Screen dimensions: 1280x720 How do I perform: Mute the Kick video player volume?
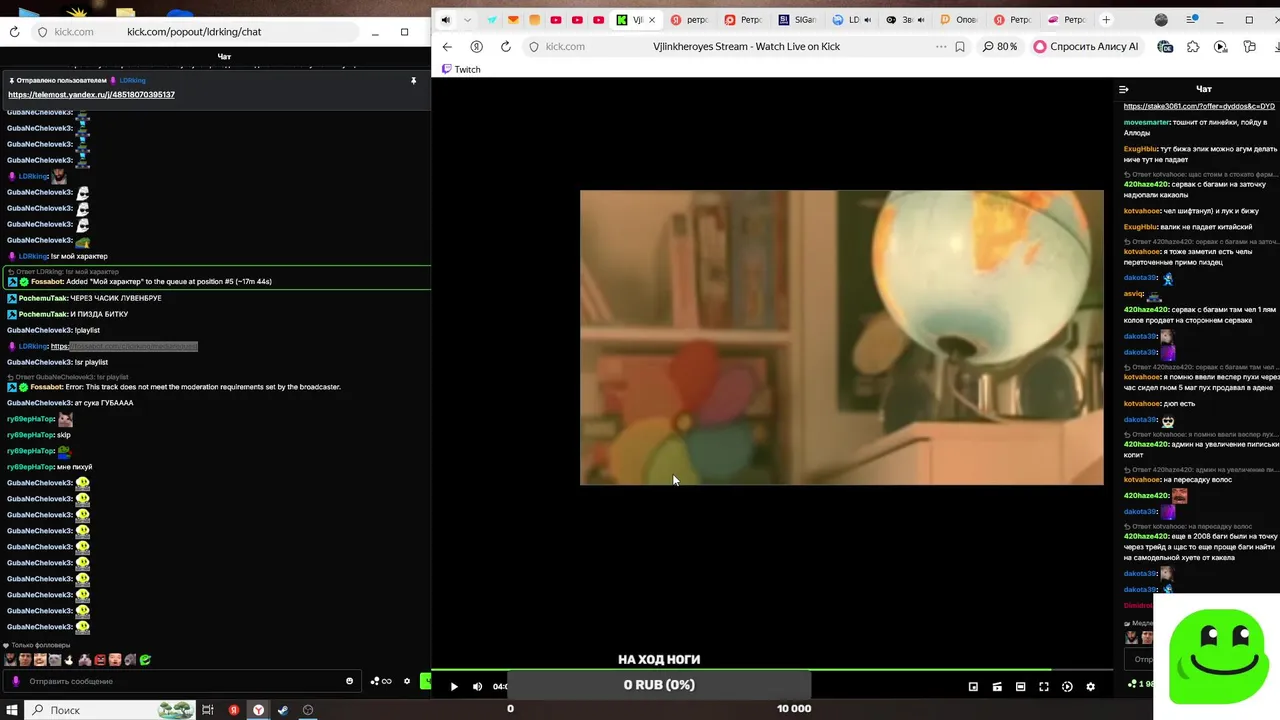pos(477,686)
